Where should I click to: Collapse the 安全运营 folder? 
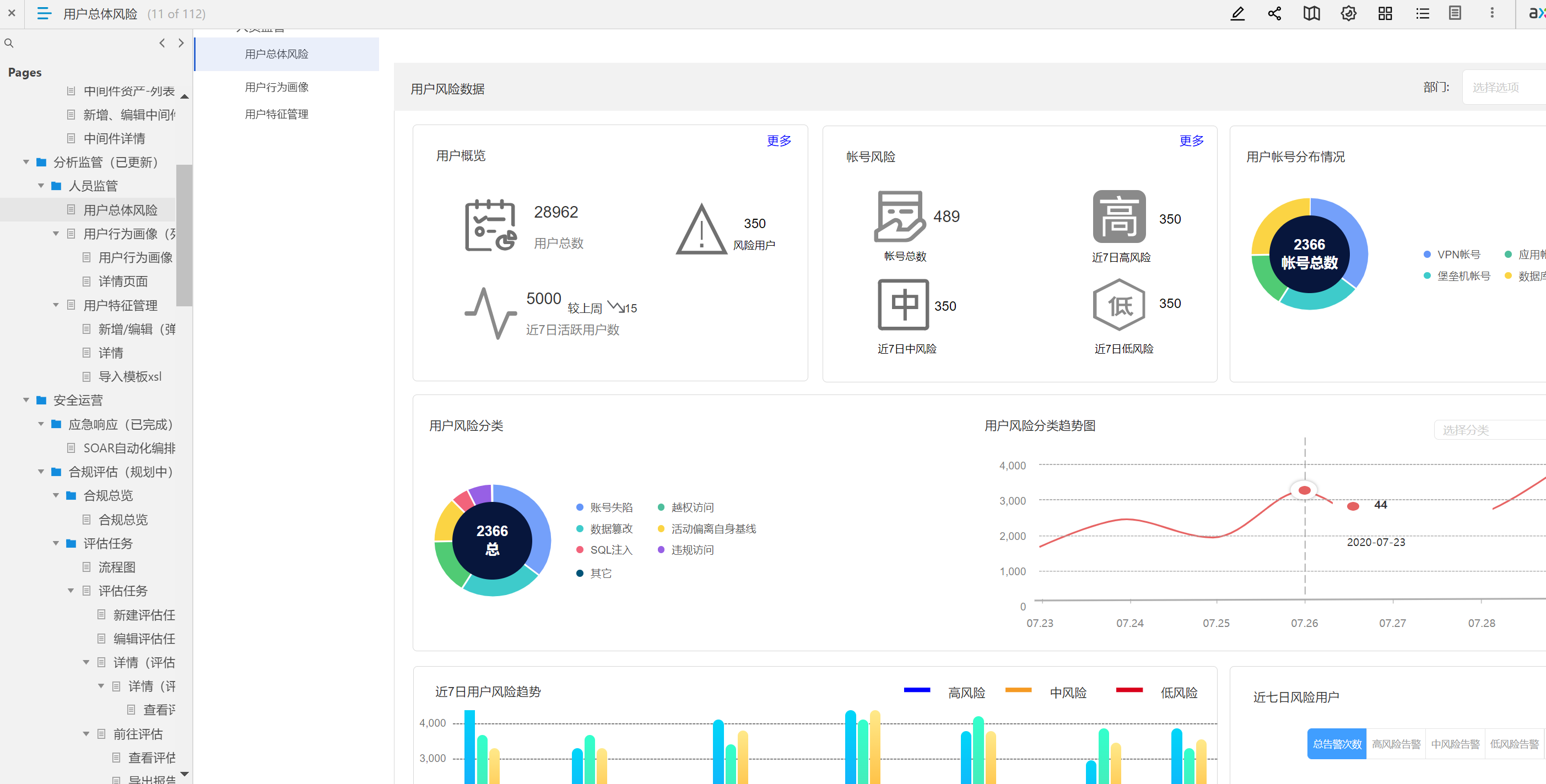(x=26, y=400)
